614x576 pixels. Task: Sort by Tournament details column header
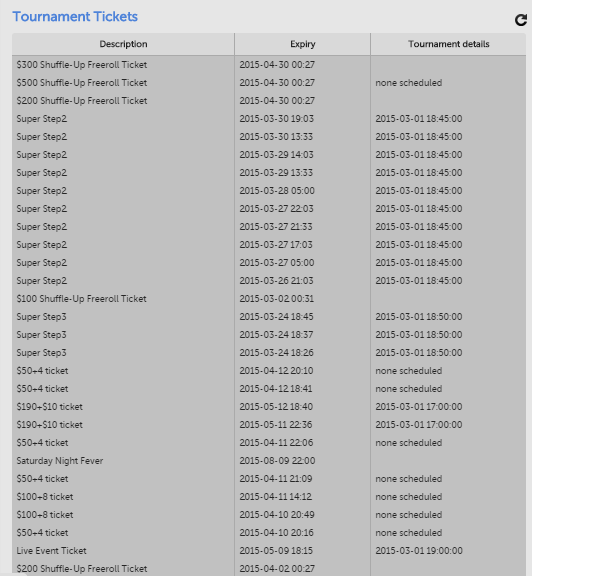pos(448,44)
